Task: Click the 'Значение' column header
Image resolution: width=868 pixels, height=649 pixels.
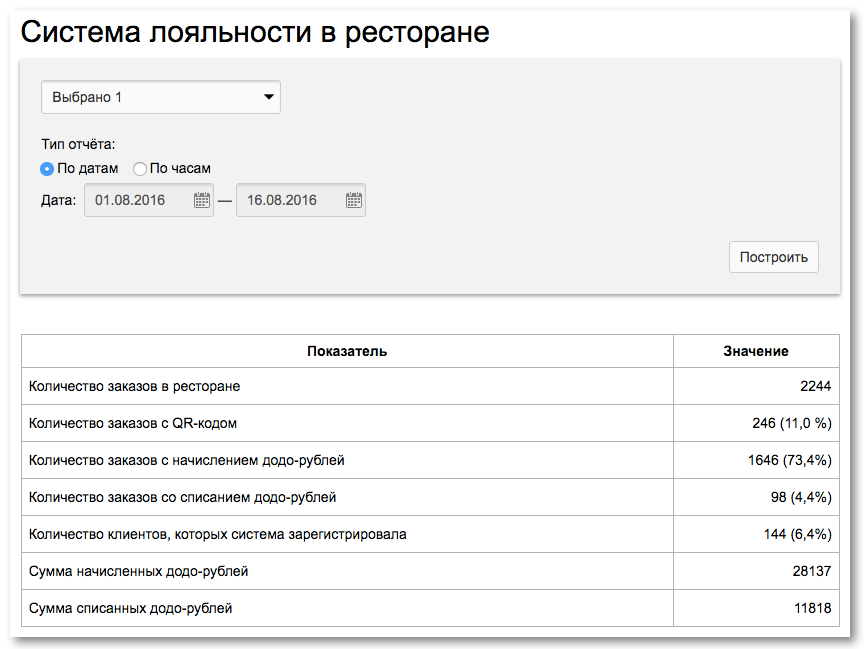Action: click(x=756, y=351)
